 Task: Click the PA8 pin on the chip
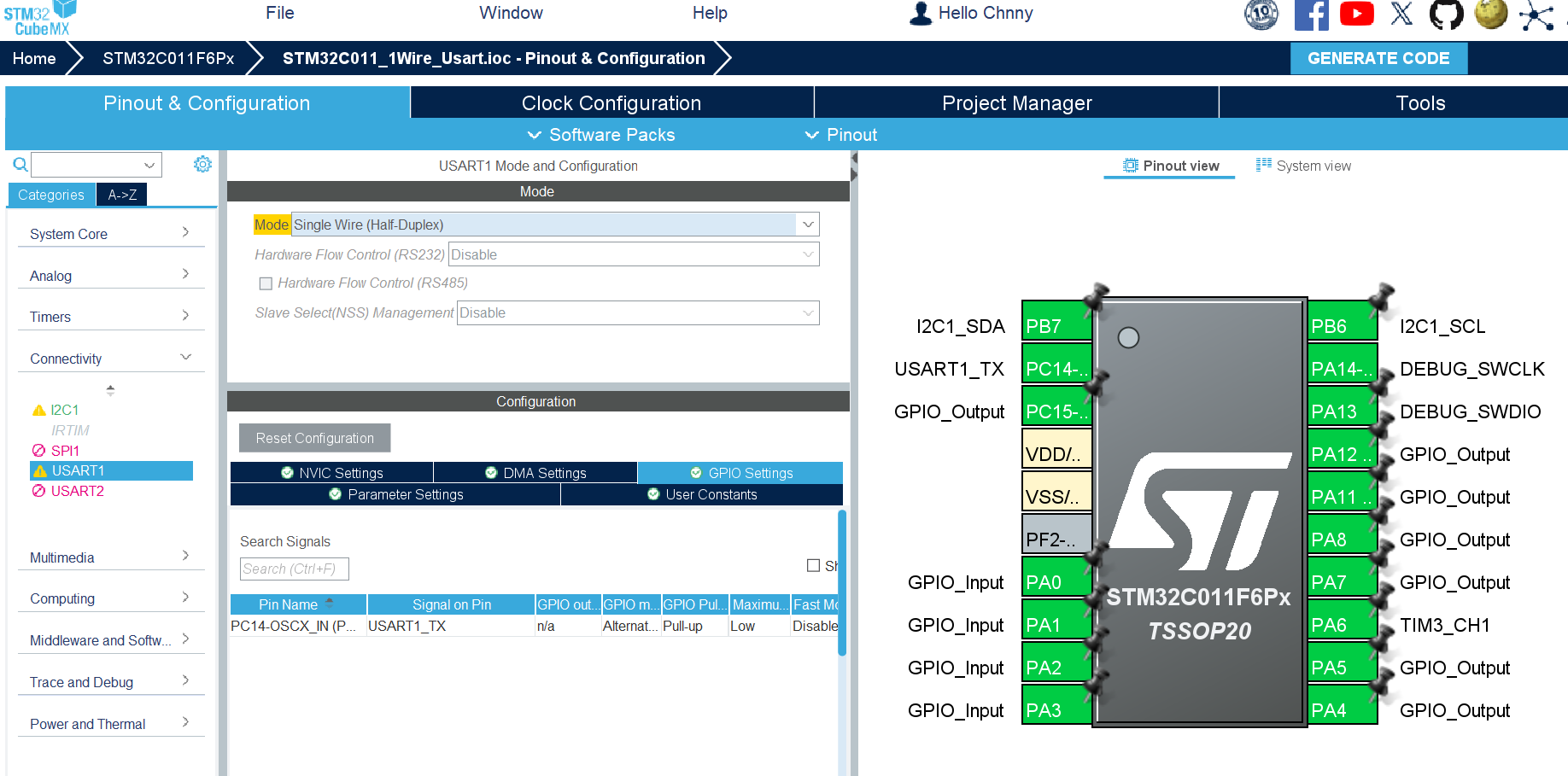pos(1343,534)
